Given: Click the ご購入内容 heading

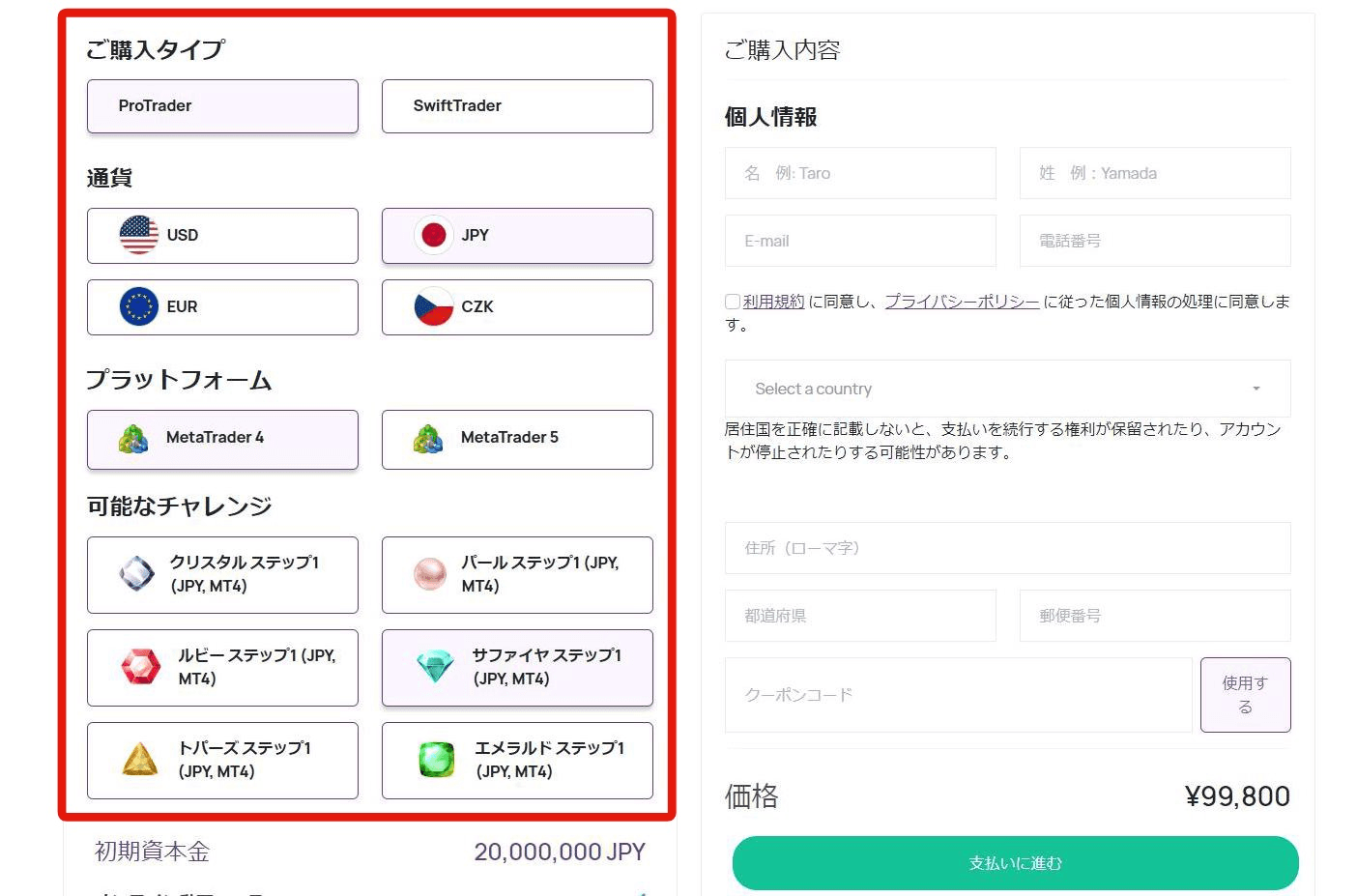Looking at the screenshot, I should 782,50.
